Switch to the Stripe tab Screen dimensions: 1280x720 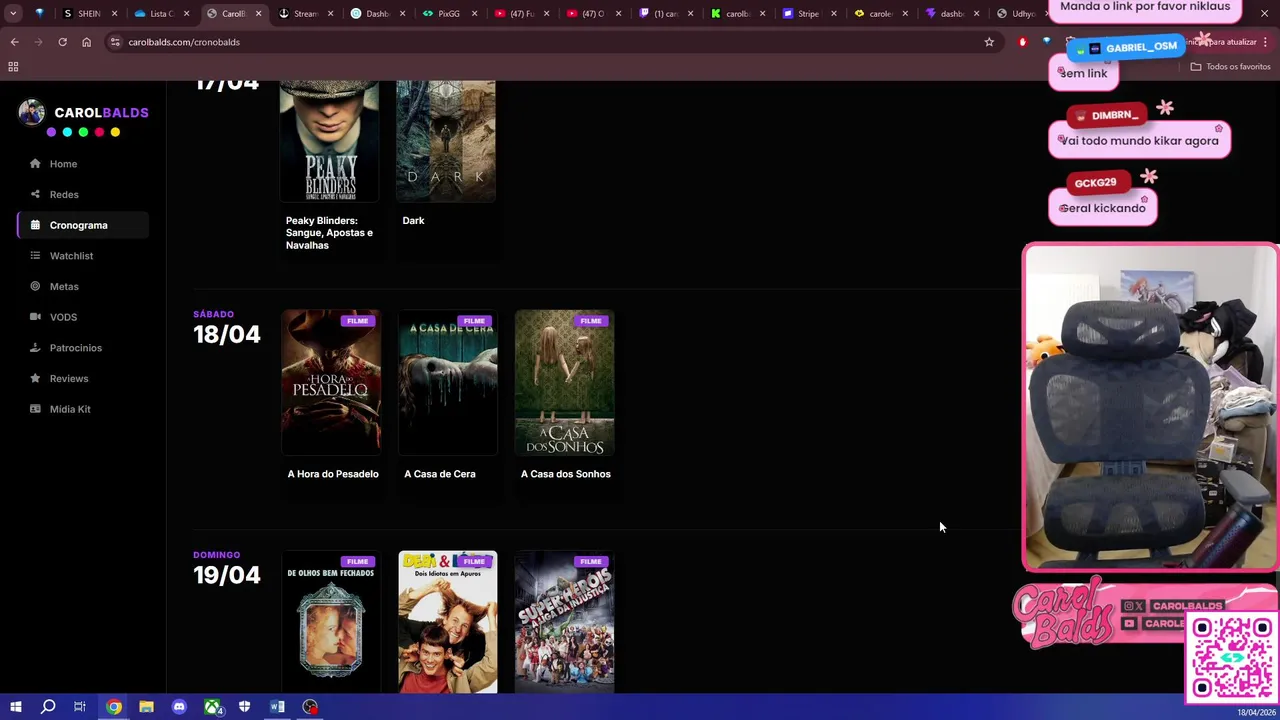[808, 14]
